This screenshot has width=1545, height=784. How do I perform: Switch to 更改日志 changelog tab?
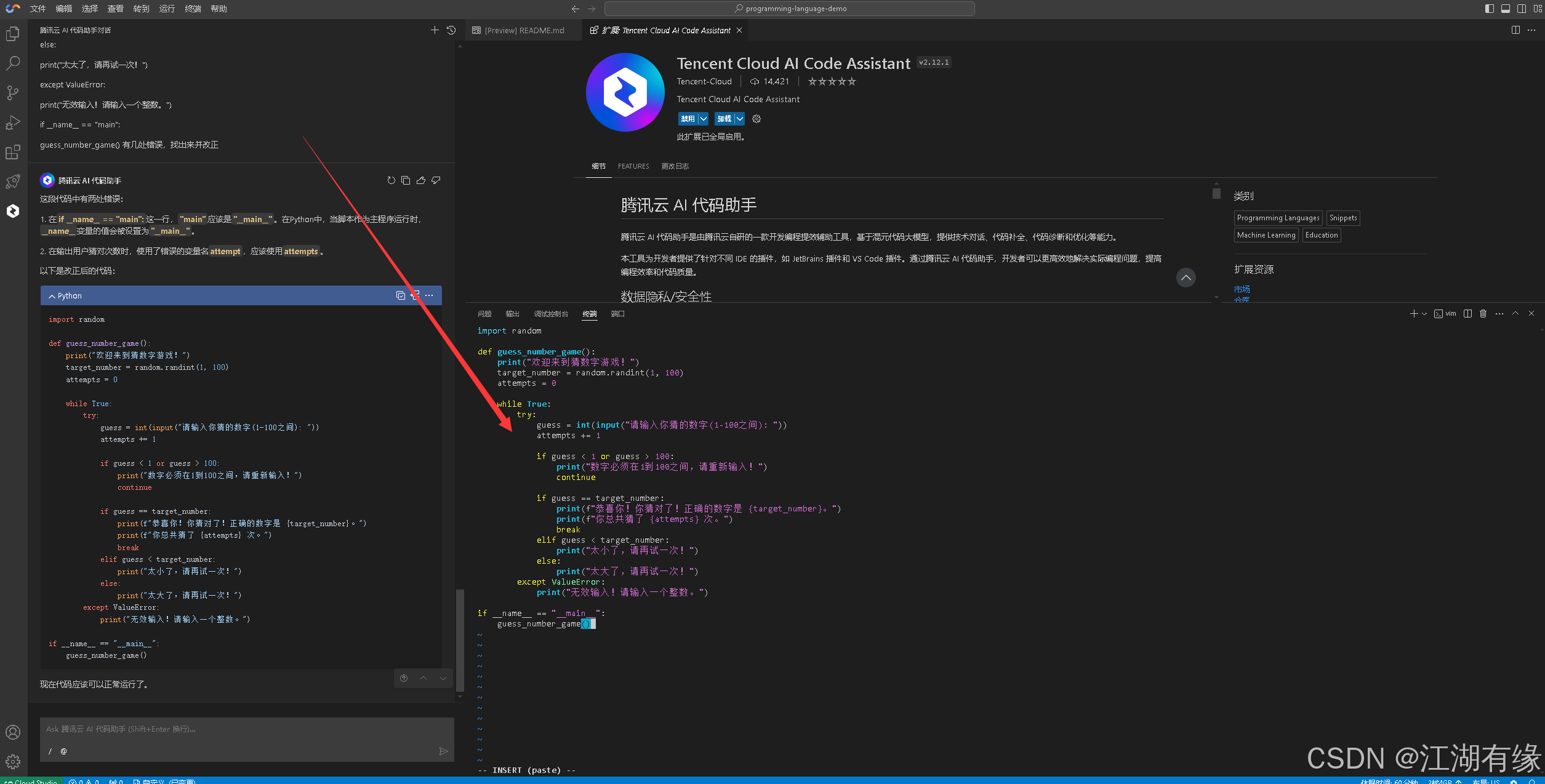675,166
